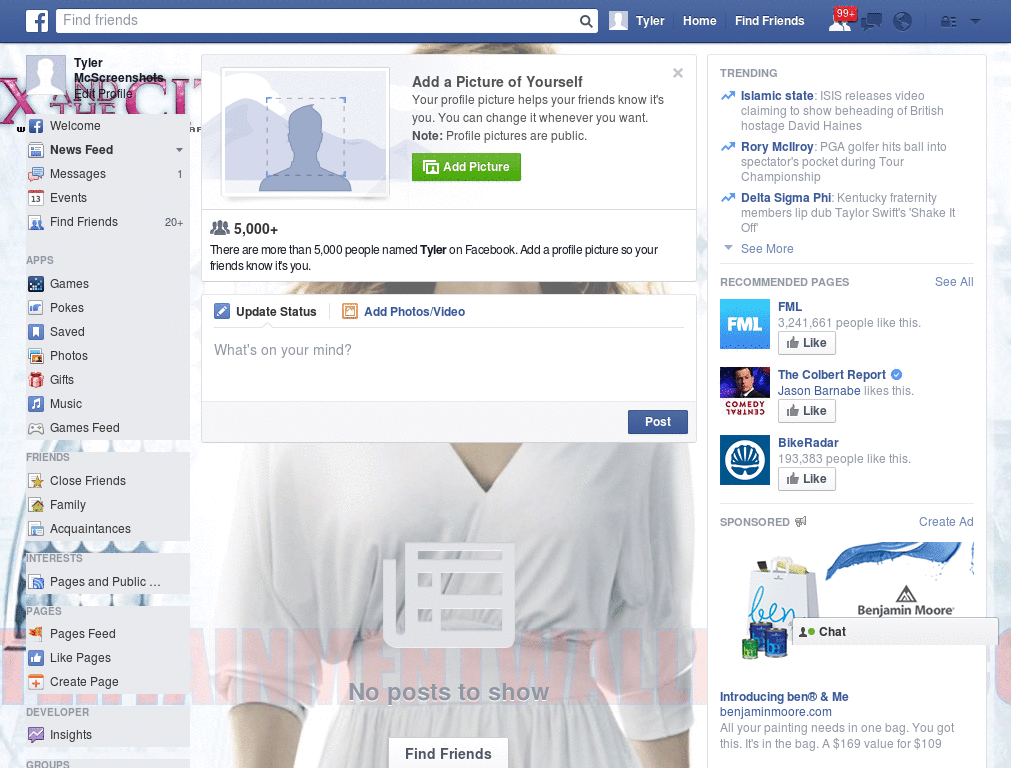The width and height of the screenshot is (1024, 768).
Task: Click the search magnifier icon
Action: (x=586, y=22)
